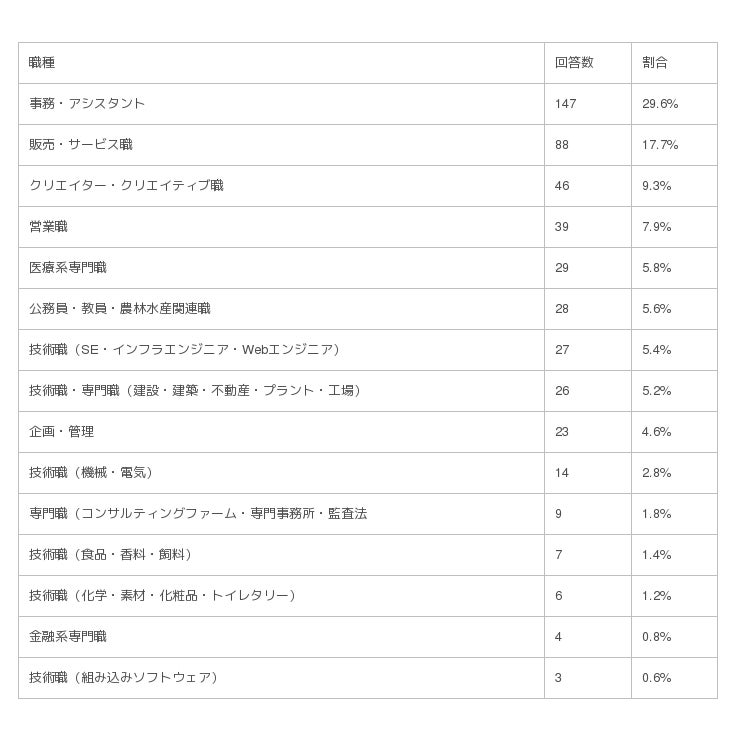Select 技術職（機械・電気） cell
The width and height of the screenshot is (740, 739).
(92, 473)
